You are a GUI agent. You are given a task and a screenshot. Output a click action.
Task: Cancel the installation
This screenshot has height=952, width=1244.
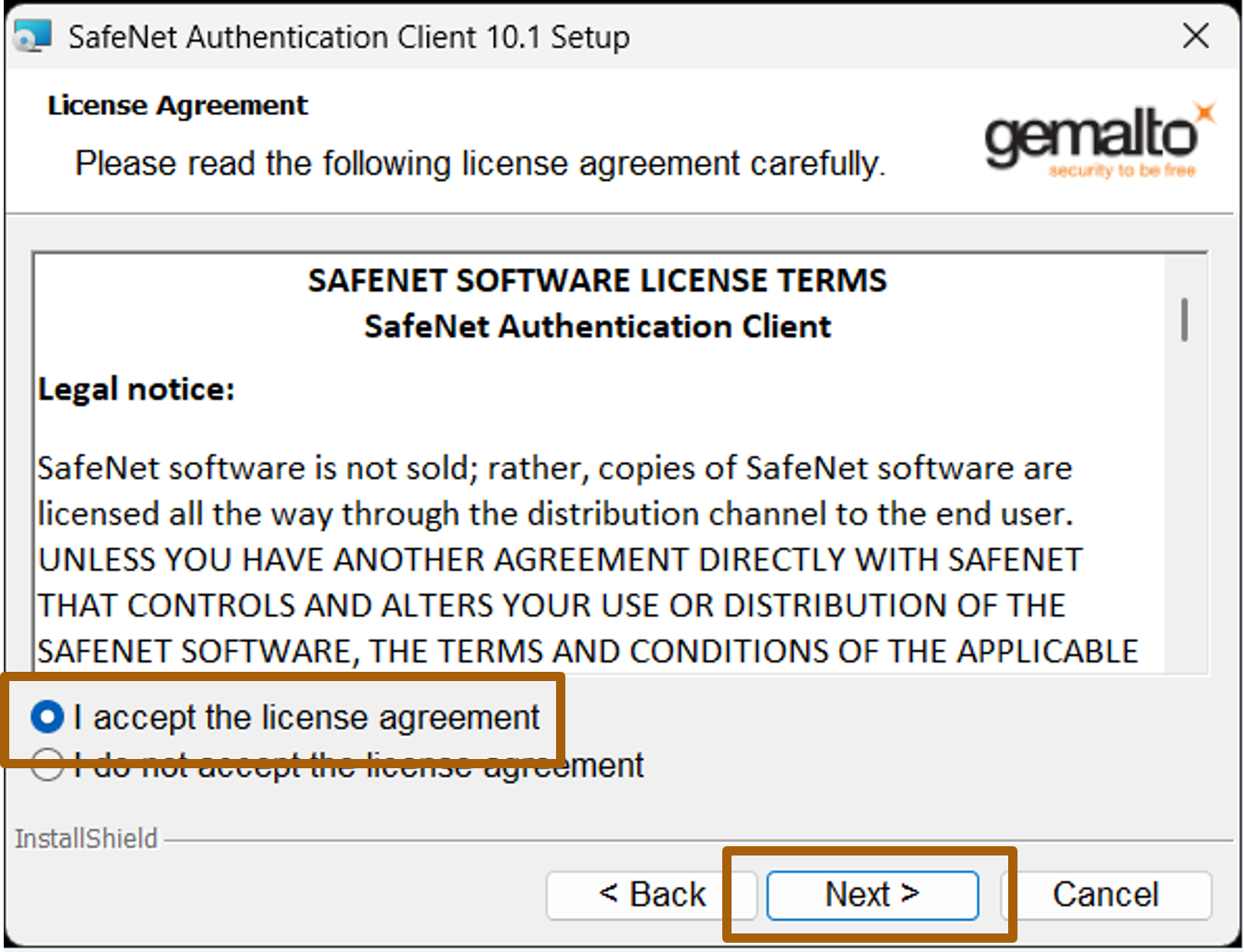click(1106, 894)
